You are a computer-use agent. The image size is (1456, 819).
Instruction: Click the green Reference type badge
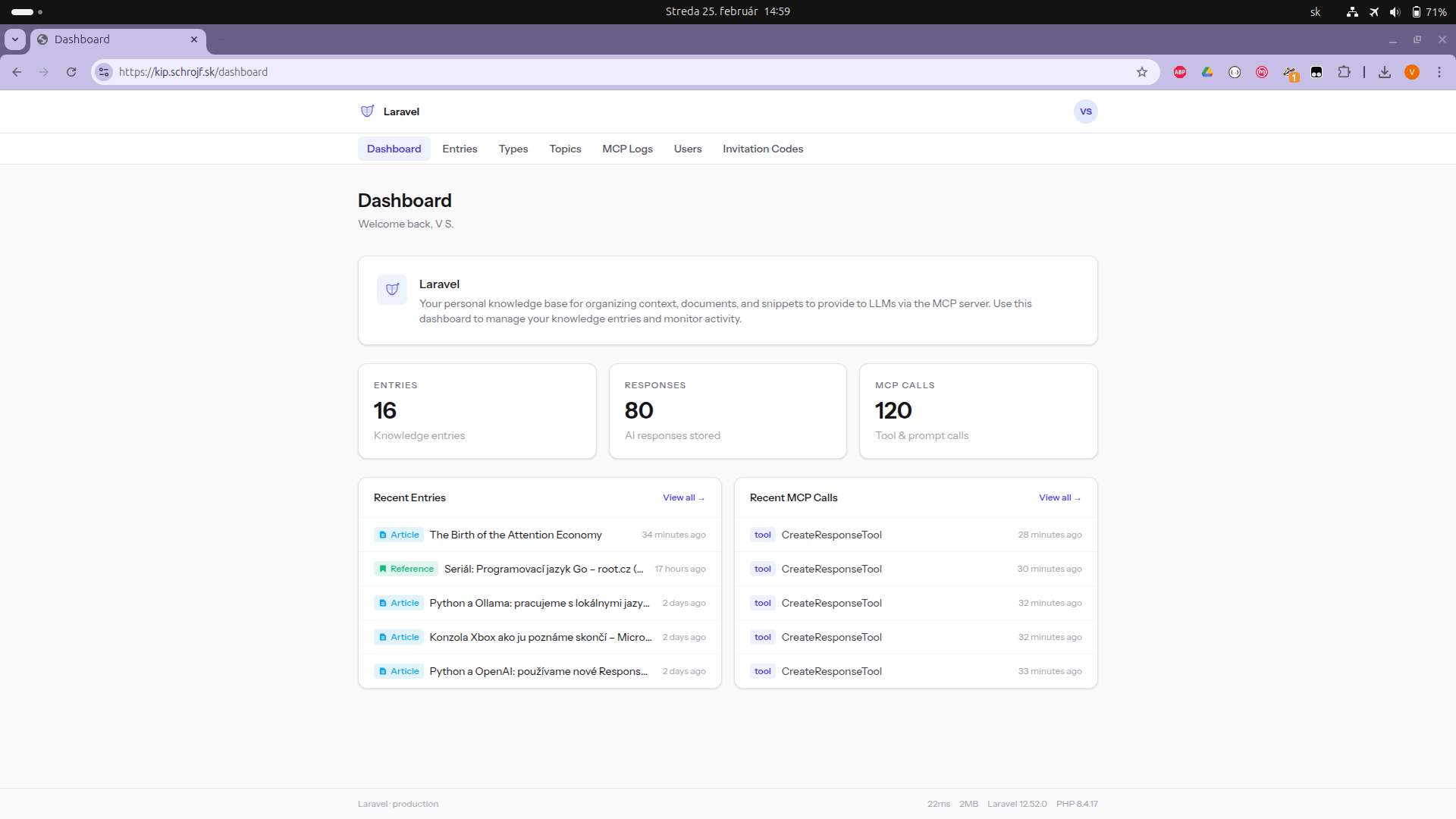[x=406, y=569]
